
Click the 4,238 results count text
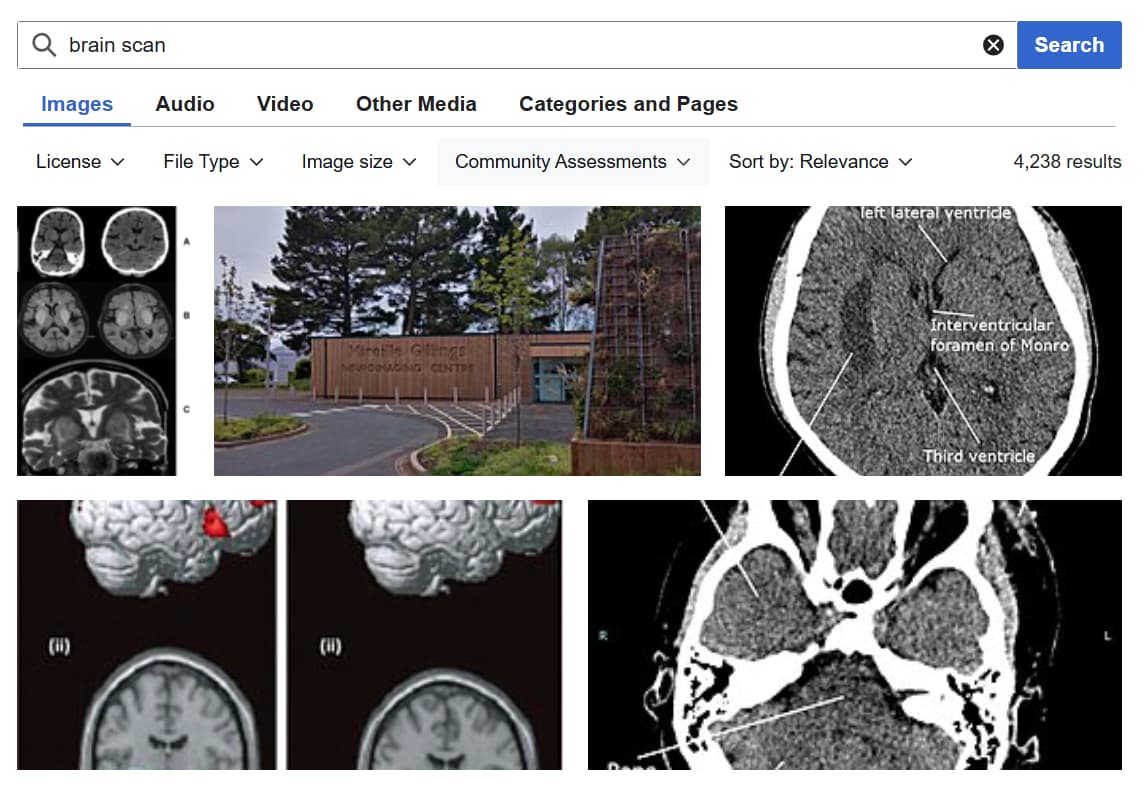(1067, 161)
